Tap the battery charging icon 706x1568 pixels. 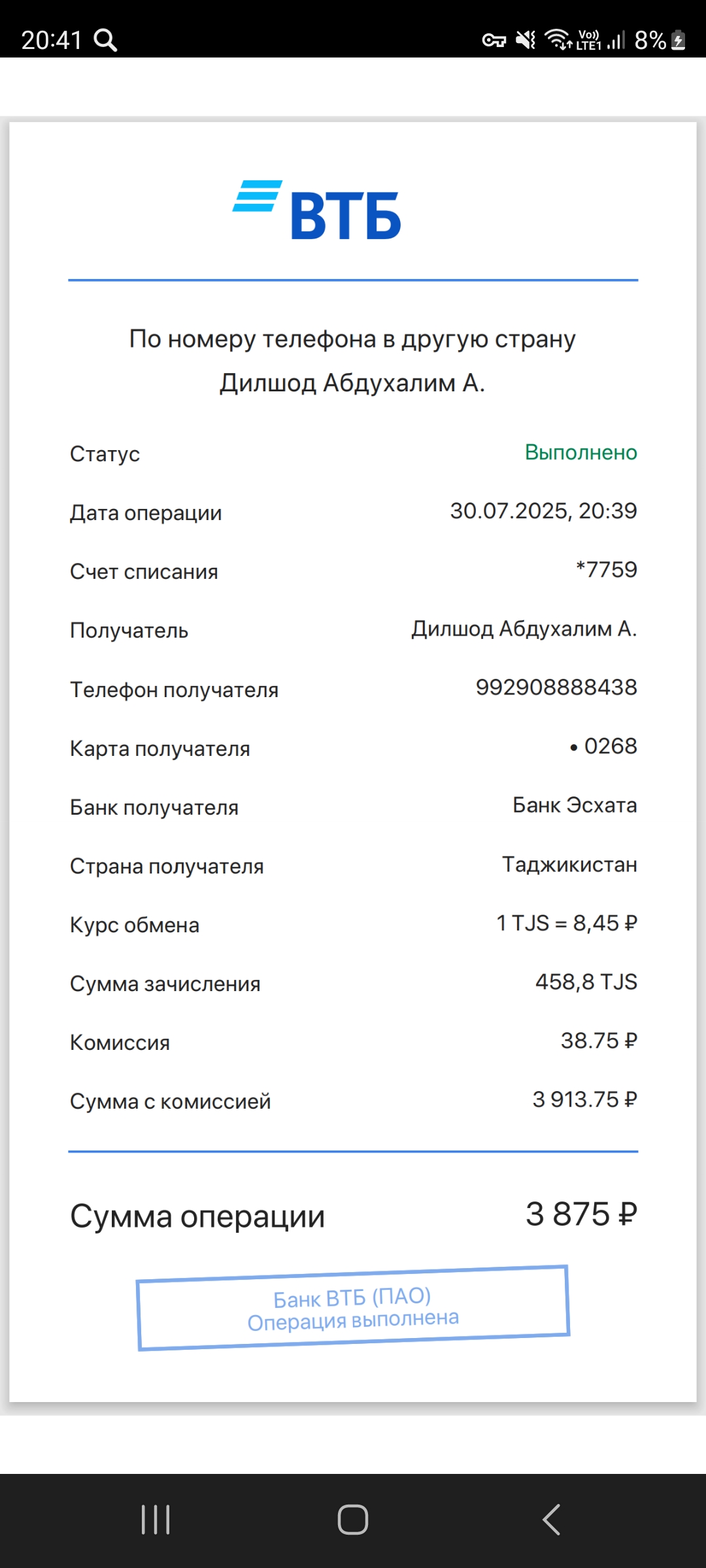tap(679, 40)
